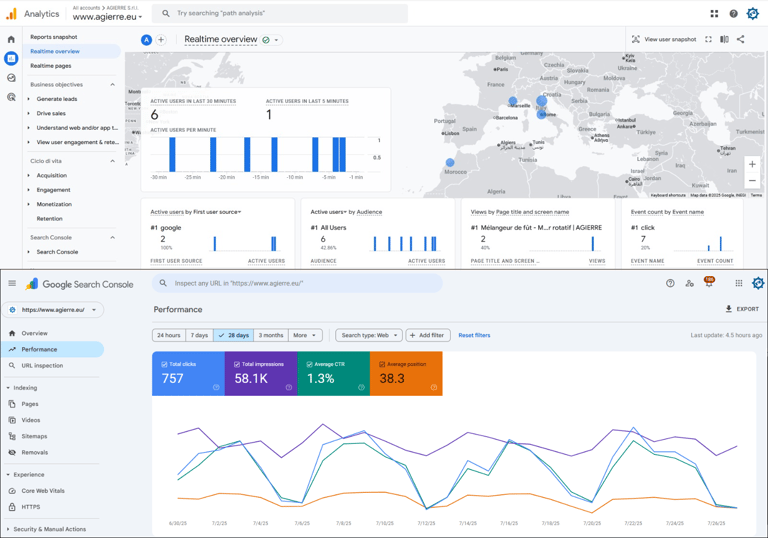
Task: Open Reports snapshot in Analytics menu
Action: [54, 37]
